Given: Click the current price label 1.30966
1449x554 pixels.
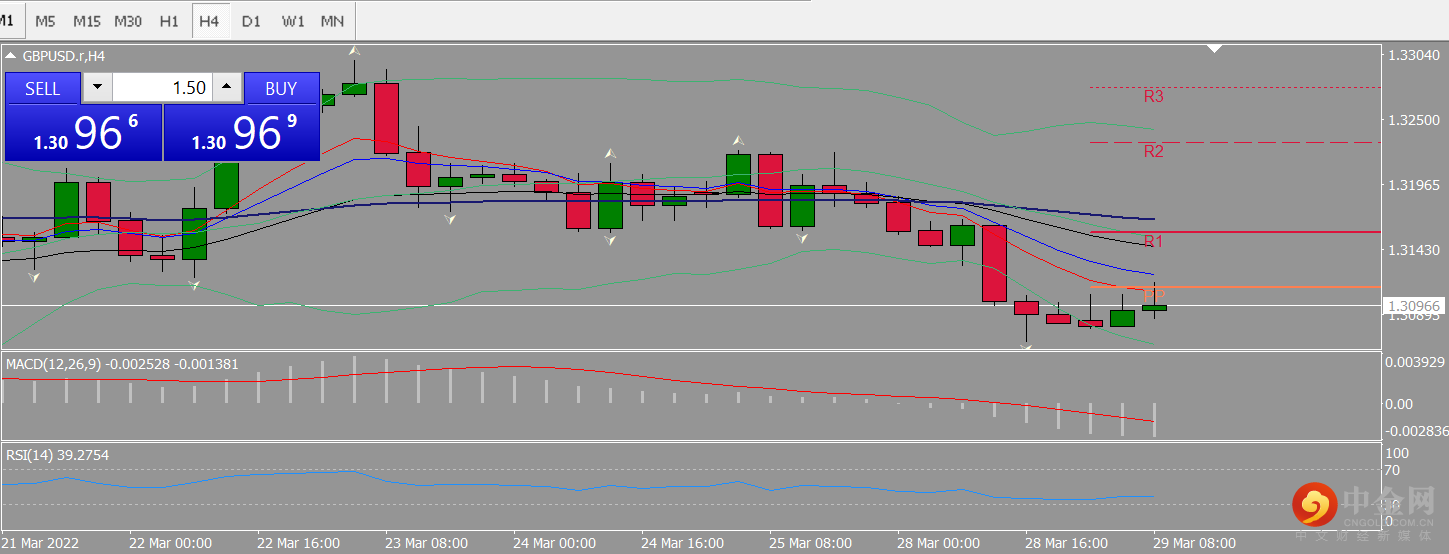Looking at the screenshot, I should [1413, 305].
